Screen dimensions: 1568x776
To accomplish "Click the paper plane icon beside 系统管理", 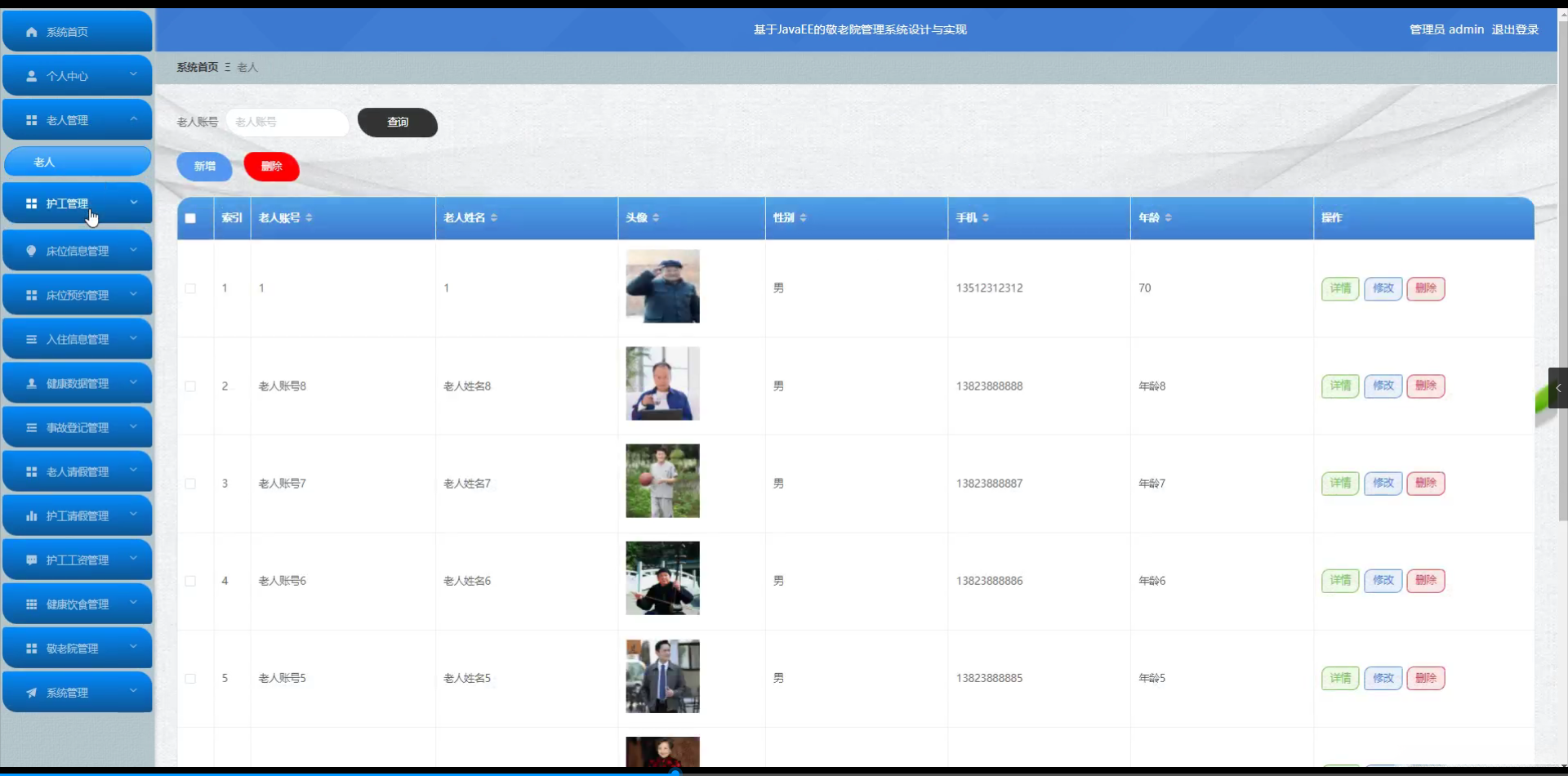I will tap(31, 693).
